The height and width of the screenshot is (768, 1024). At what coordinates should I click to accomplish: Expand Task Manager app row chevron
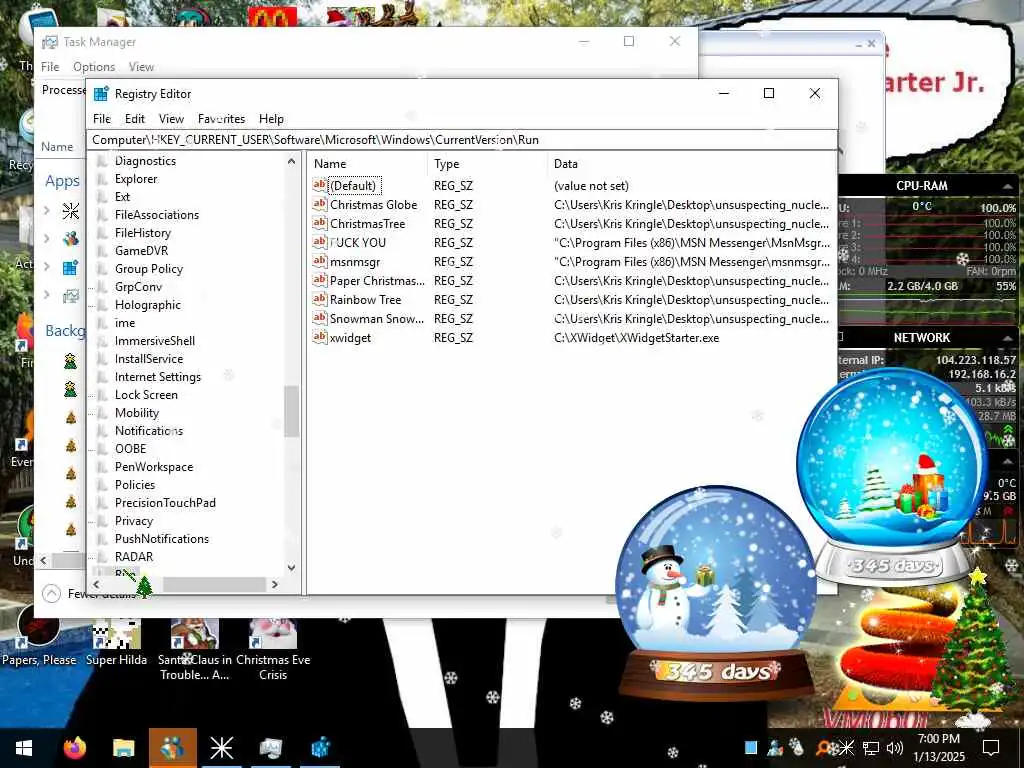tap(46, 295)
